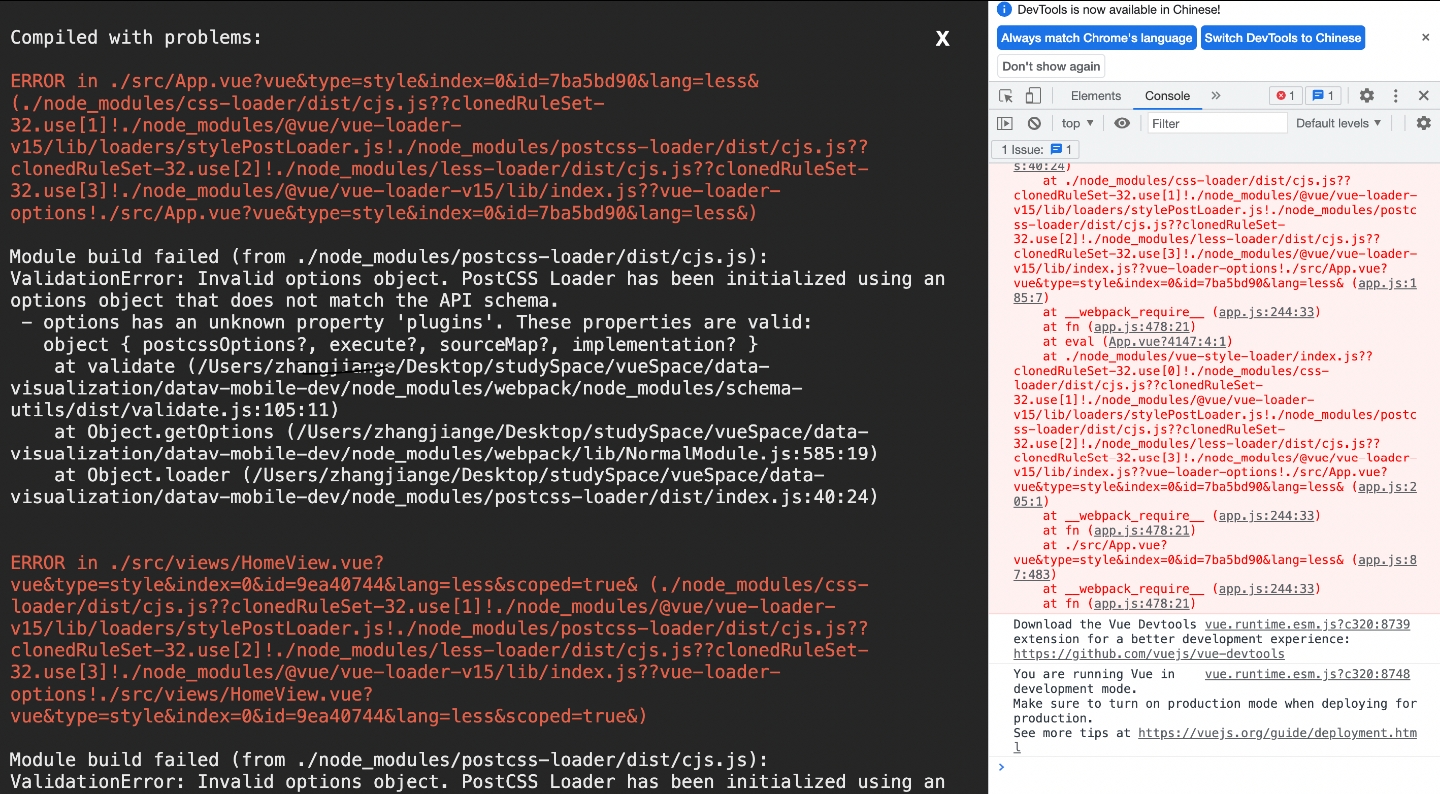Image resolution: width=1440 pixels, height=794 pixels.
Task: Close the DevTools language notification
Action: click(1426, 37)
